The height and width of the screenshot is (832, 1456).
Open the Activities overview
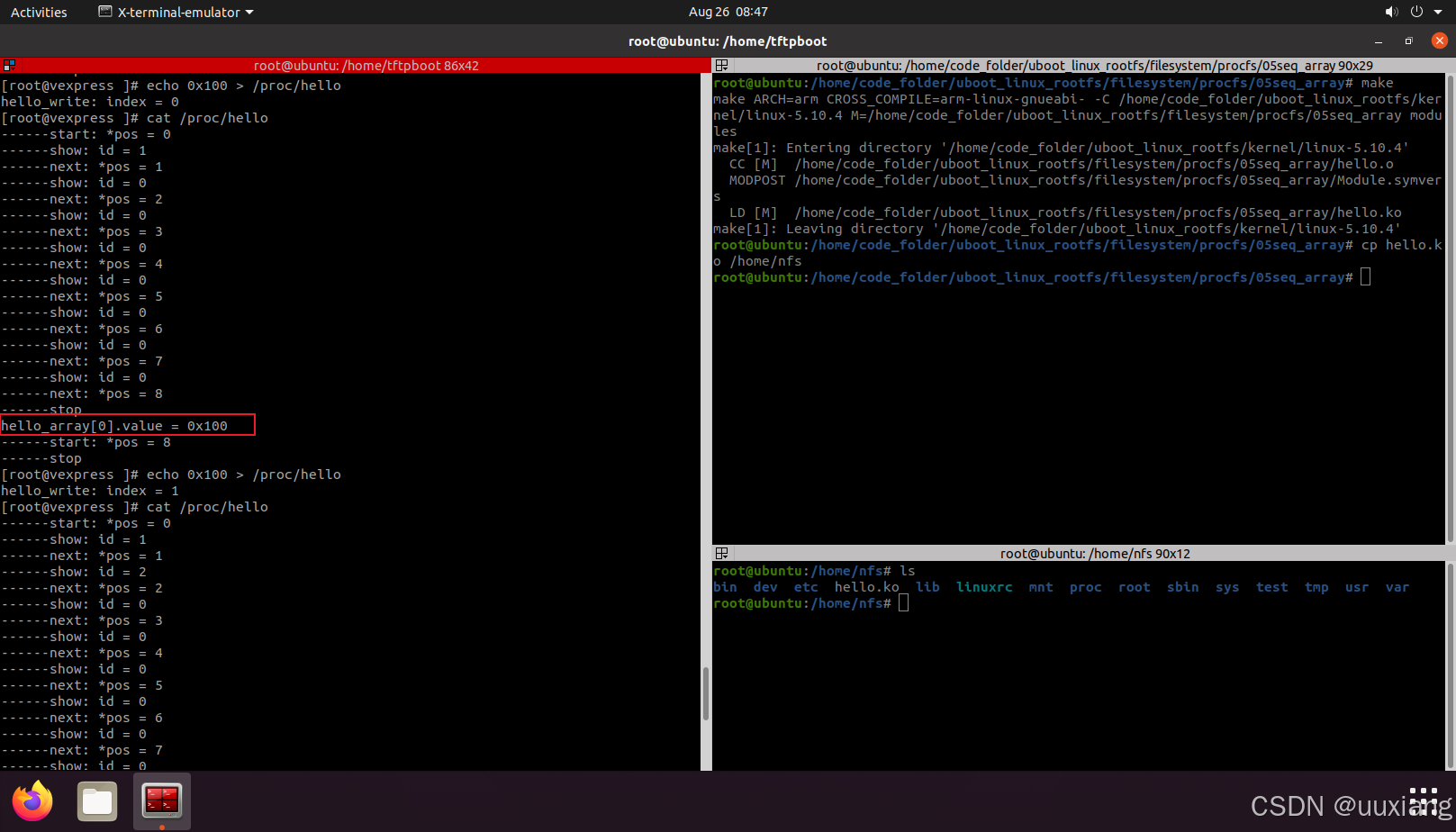coord(39,12)
